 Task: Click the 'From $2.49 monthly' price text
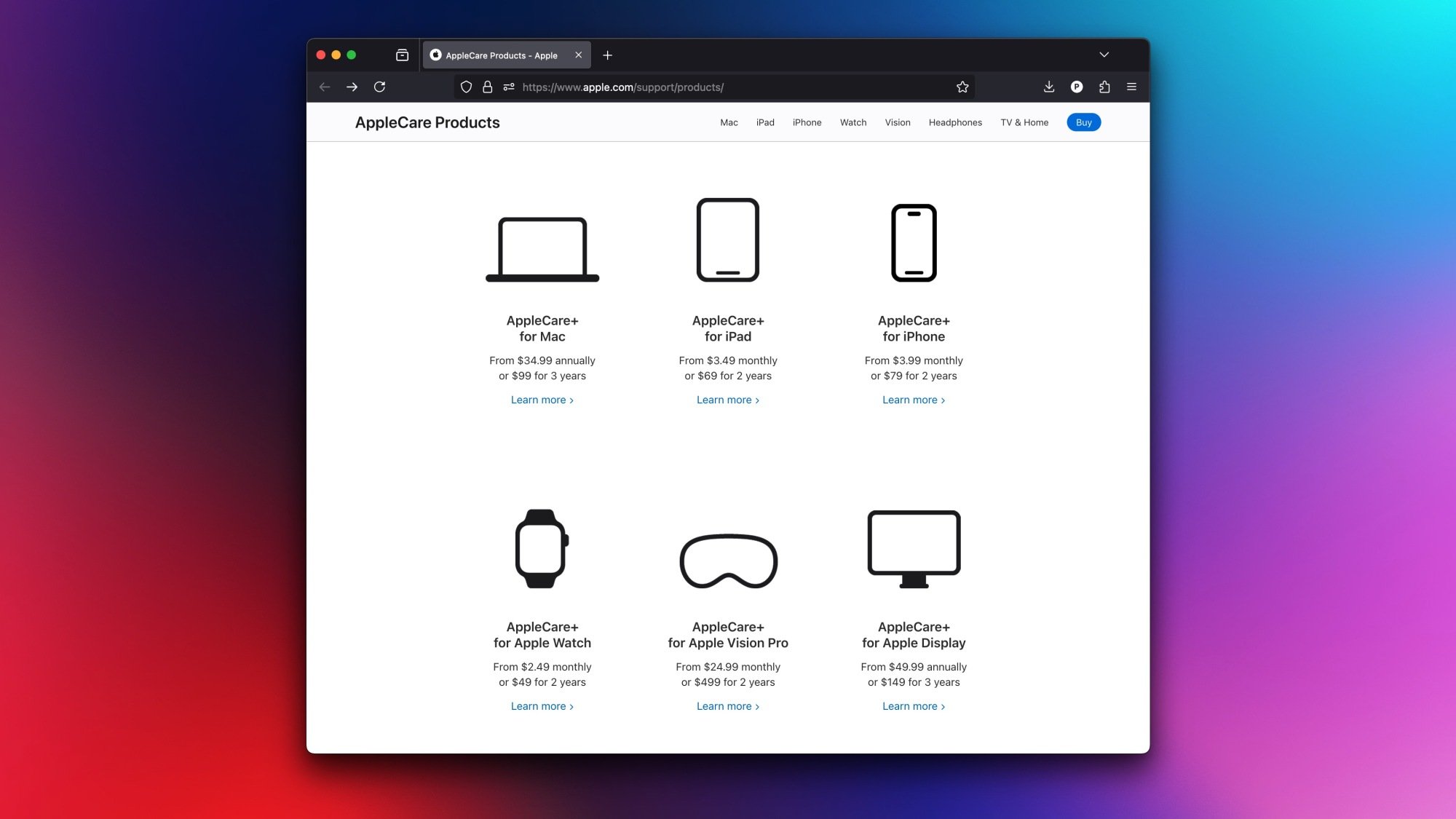click(542, 668)
